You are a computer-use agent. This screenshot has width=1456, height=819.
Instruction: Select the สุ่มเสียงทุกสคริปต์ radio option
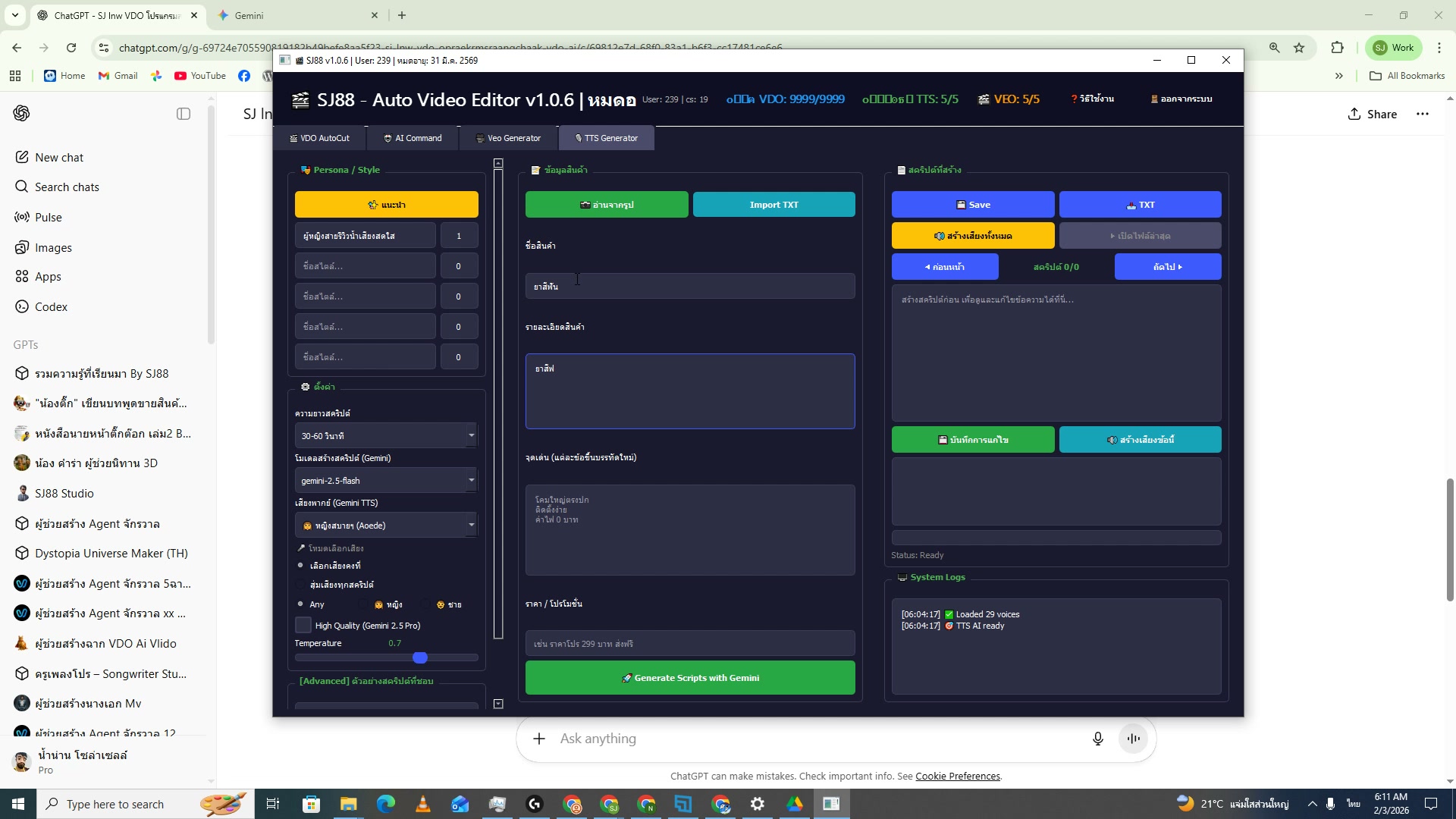point(301,585)
